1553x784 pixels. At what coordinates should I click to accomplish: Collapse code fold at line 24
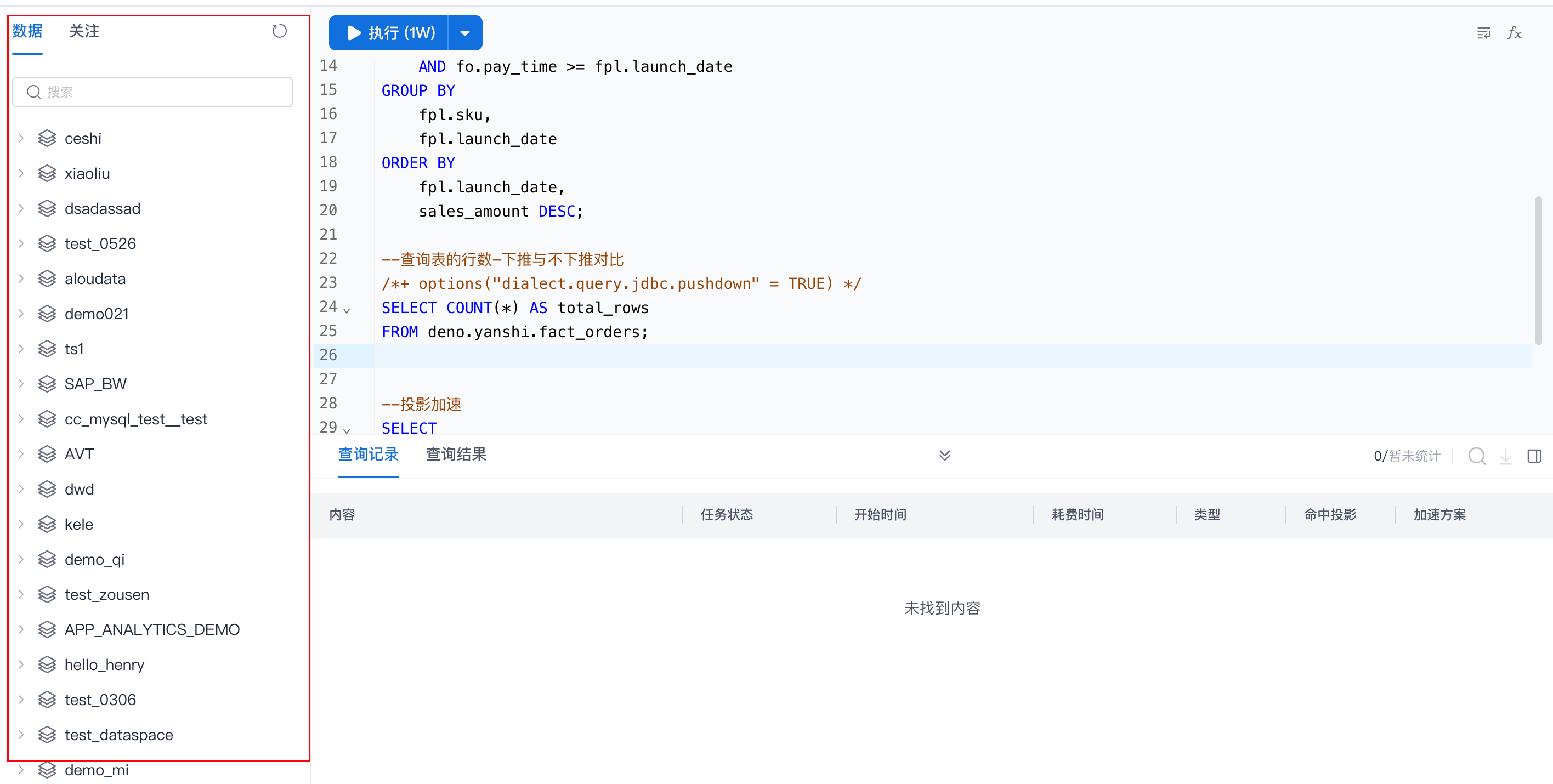347,310
